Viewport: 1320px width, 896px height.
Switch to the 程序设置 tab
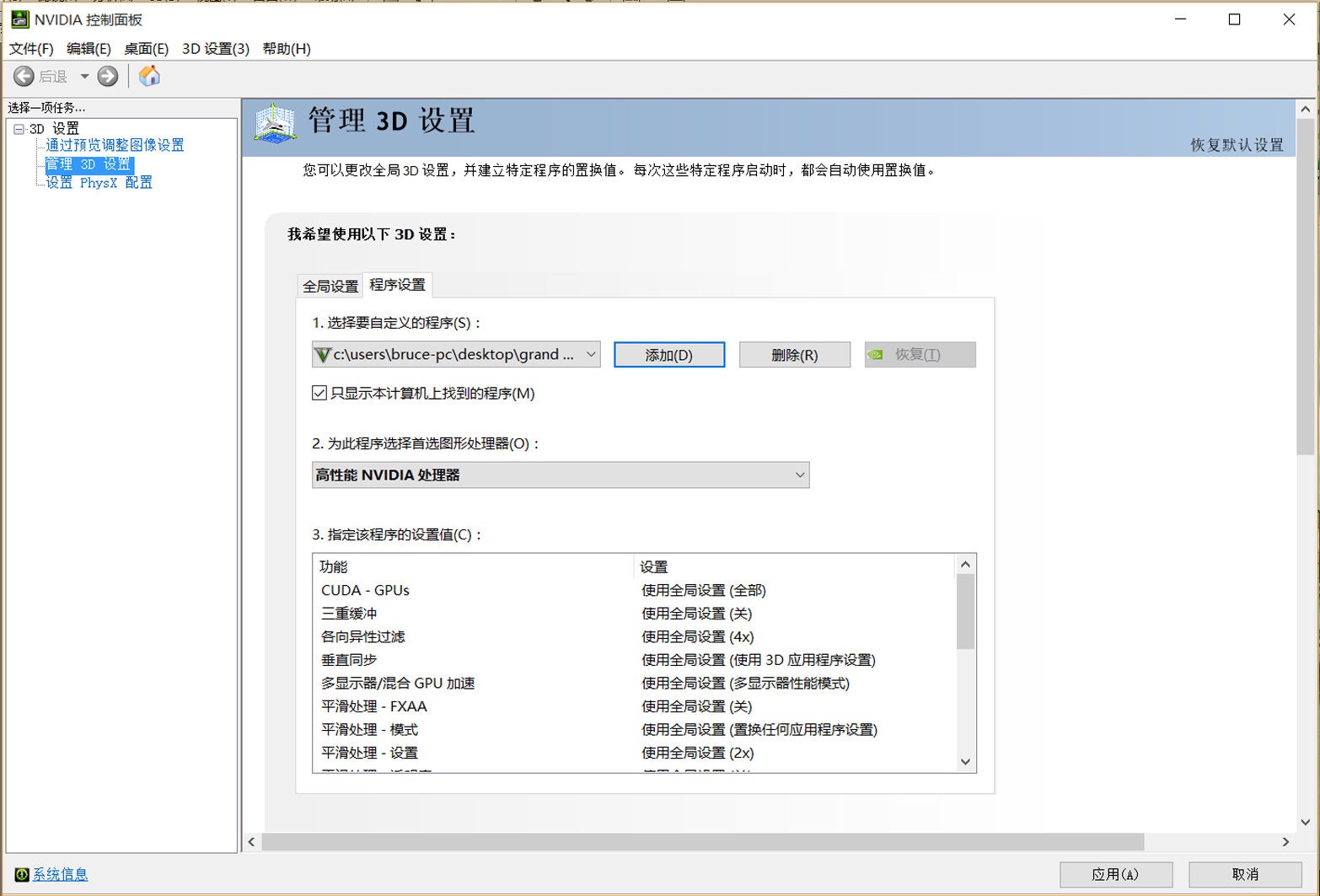click(397, 285)
